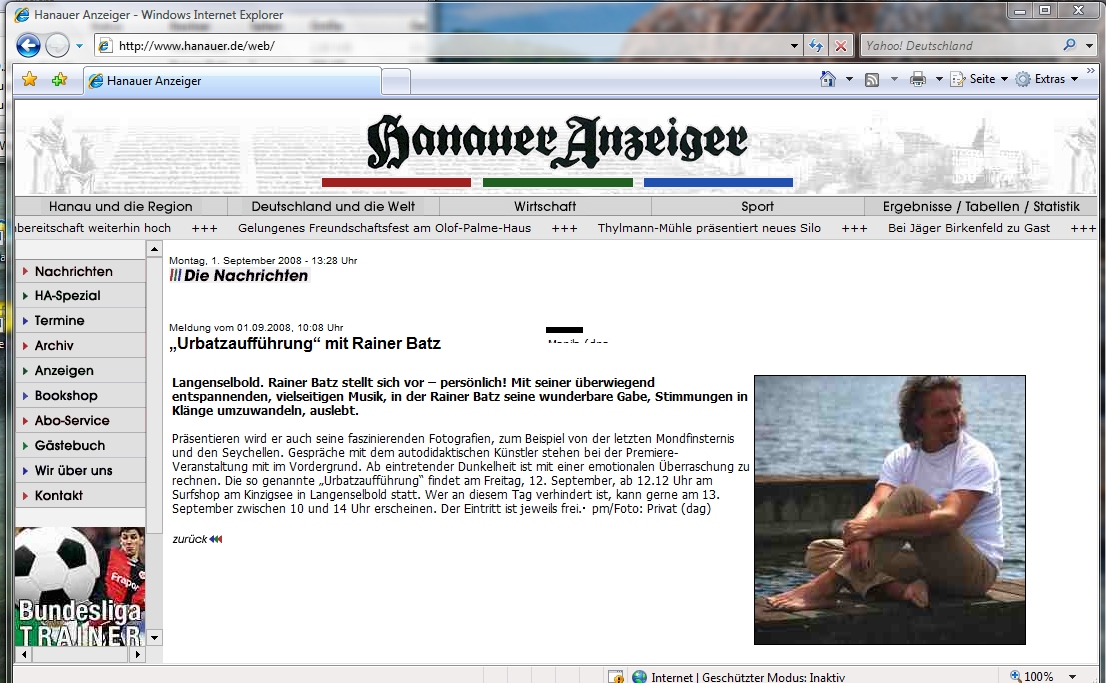Open Favorites Center star icon
1106x683 pixels.
[x=29, y=80]
